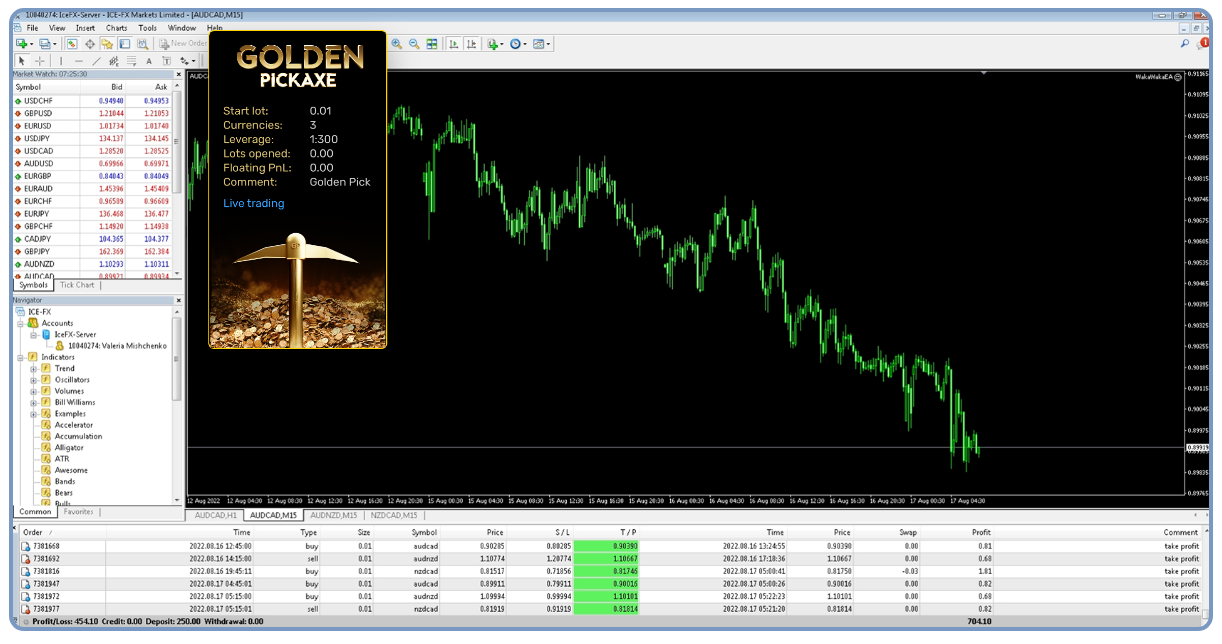The width and height of the screenshot is (1222, 644).
Task: Close the Navigator panel
Action: pyautogui.click(x=179, y=300)
